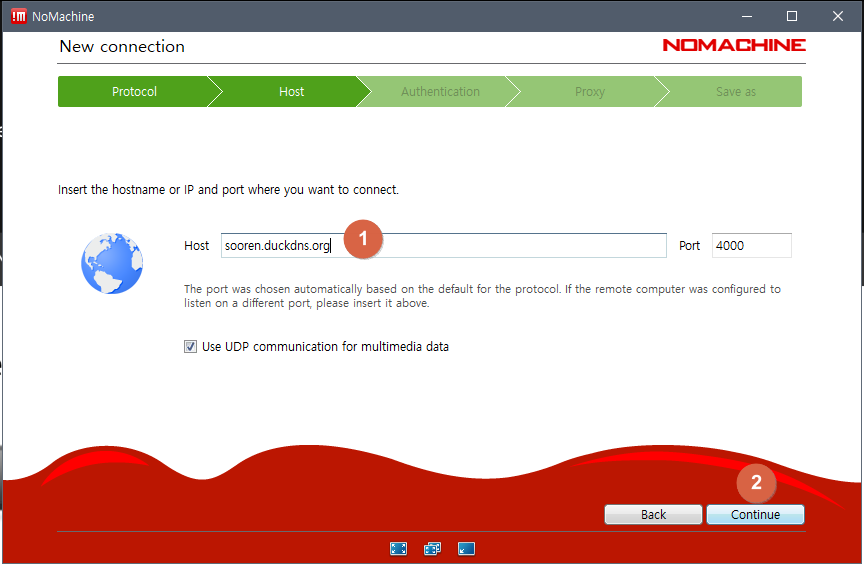Maximize the NoMachine window
864x564 pixels.
pos(792,17)
